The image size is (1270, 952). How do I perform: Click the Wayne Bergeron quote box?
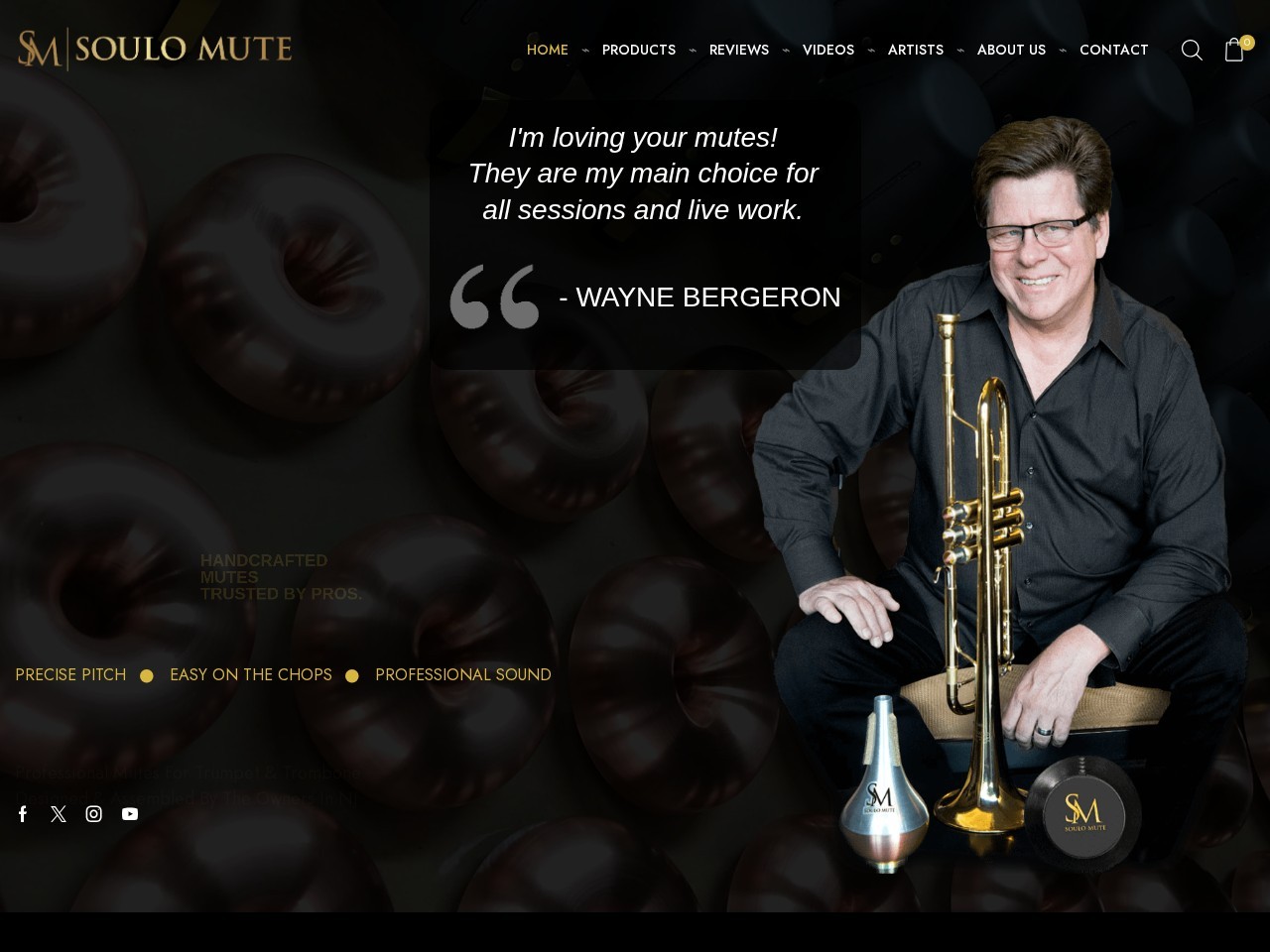click(x=645, y=234)
